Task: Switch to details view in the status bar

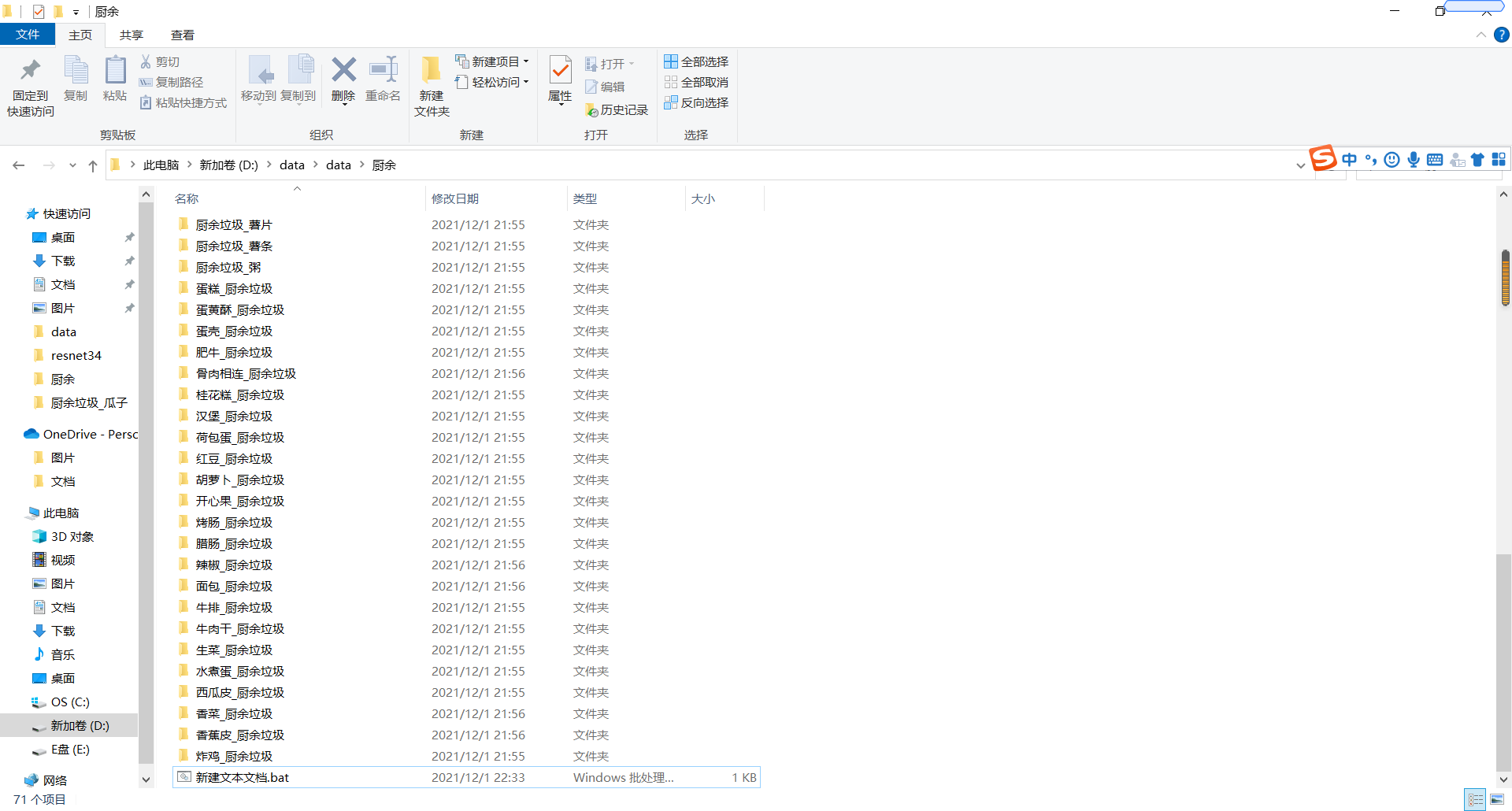Action: coord(1477,798)
